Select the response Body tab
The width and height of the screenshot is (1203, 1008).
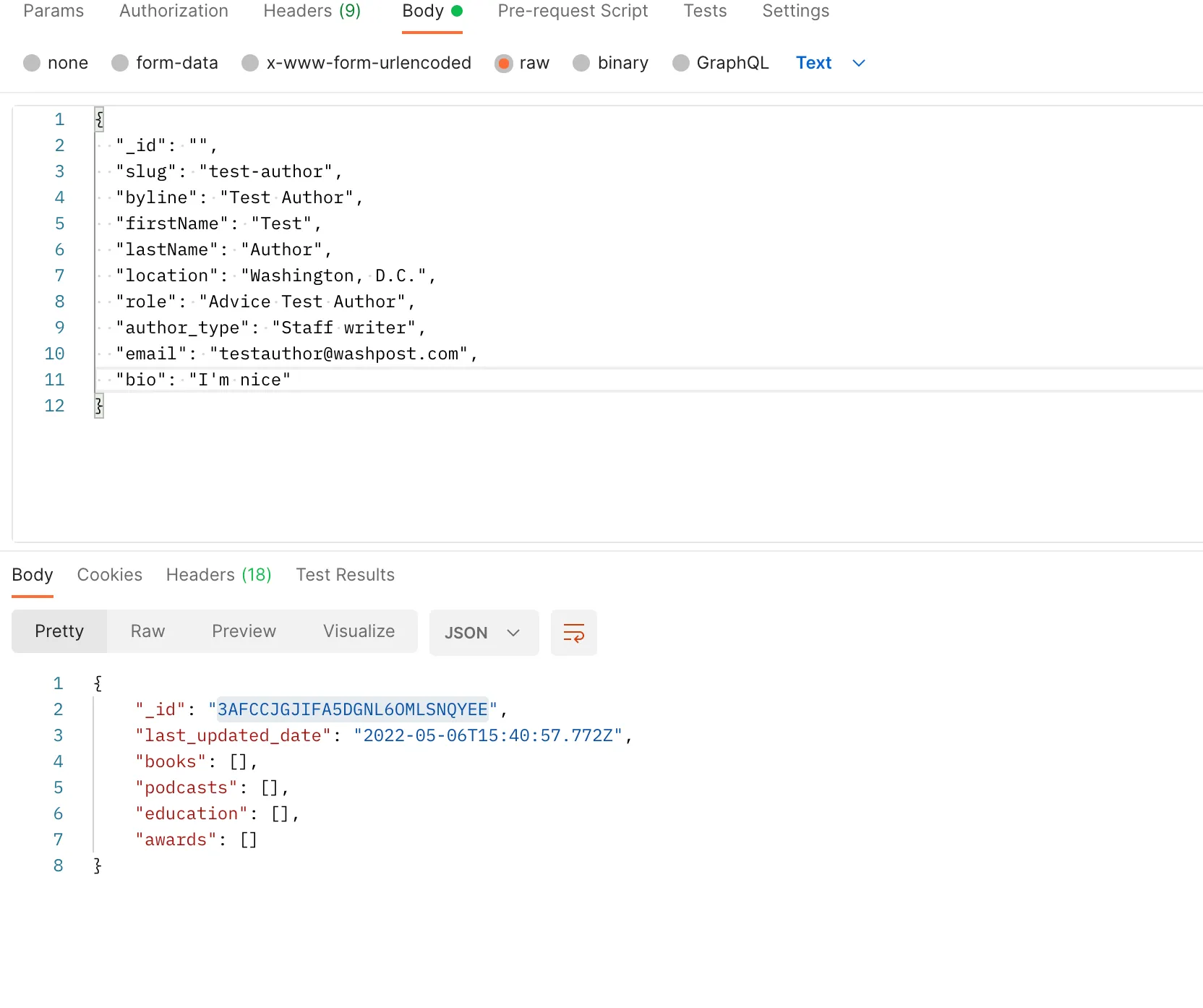[33, 575]
